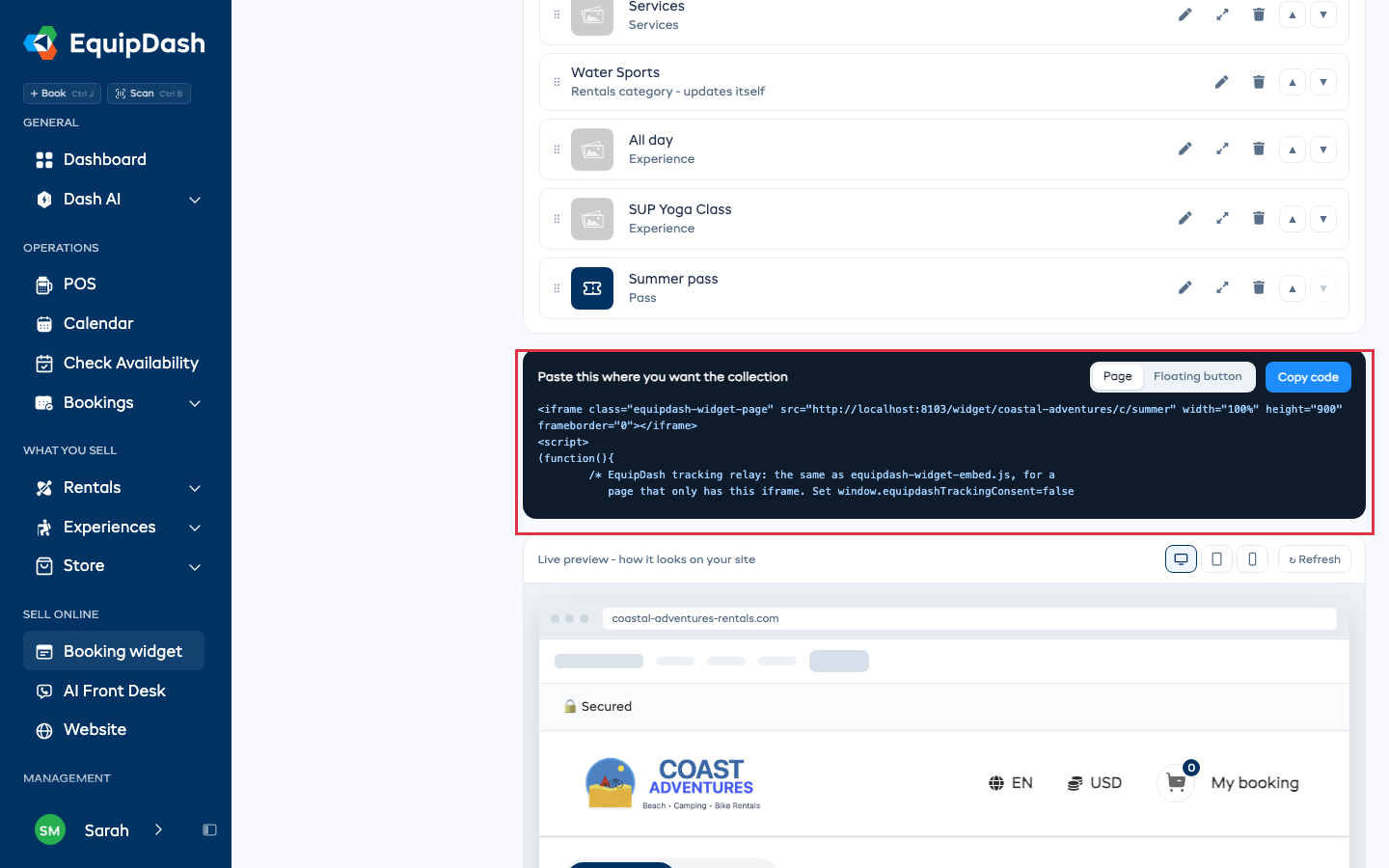Image resolution: width=1389 pixels, height=868 pixels.
Task: Open Sarah's account menu
Action: pos(100,830)
